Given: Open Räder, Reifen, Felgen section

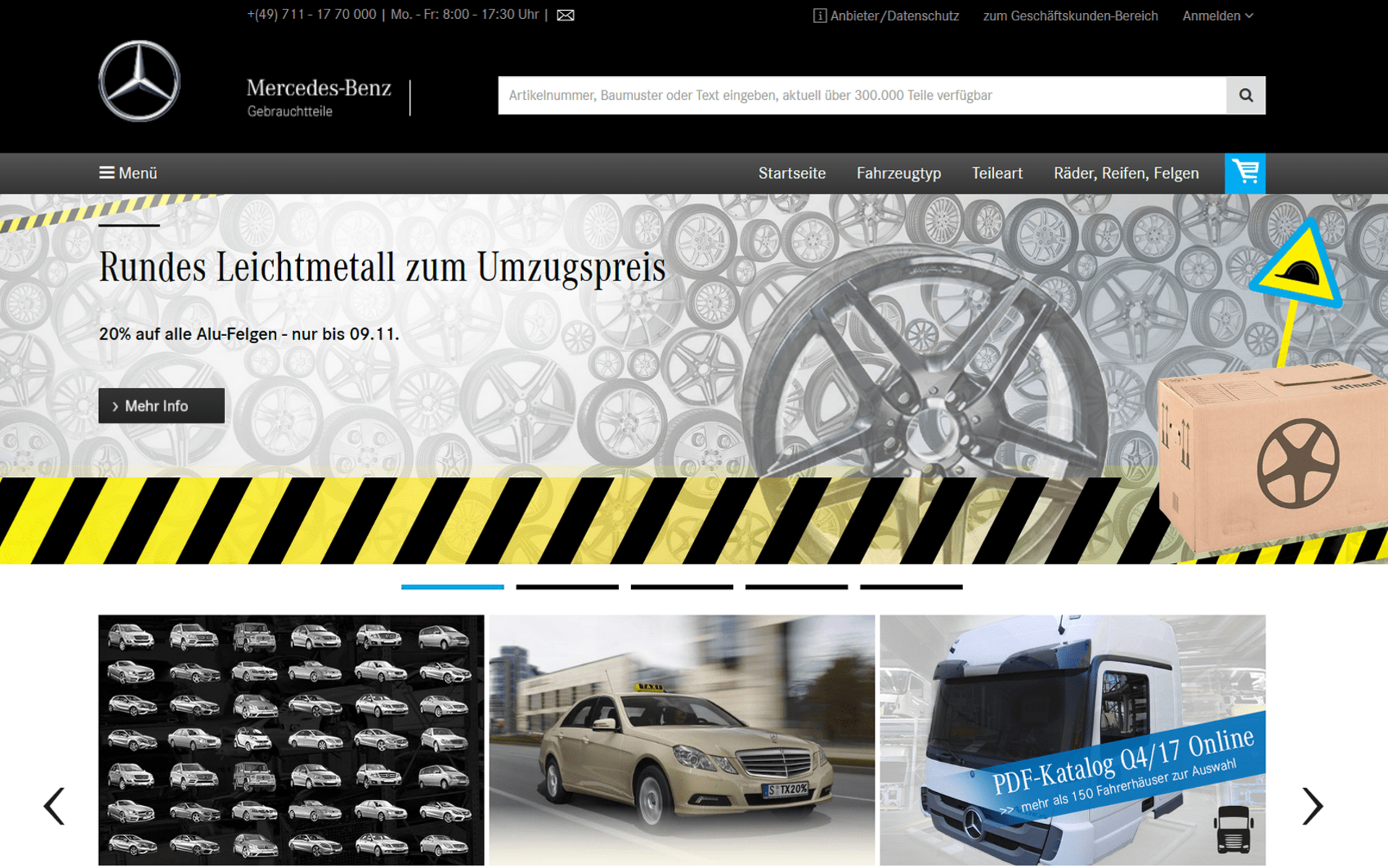Looking at the screenshot, I should click(x=1126, y=173).
